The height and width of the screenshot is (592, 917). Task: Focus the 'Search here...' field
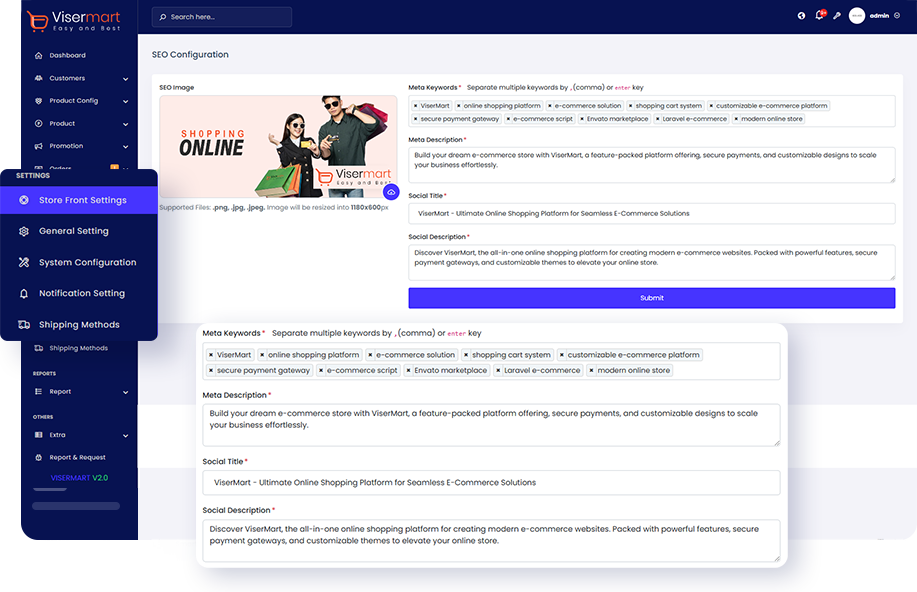[x=222, y=17]
